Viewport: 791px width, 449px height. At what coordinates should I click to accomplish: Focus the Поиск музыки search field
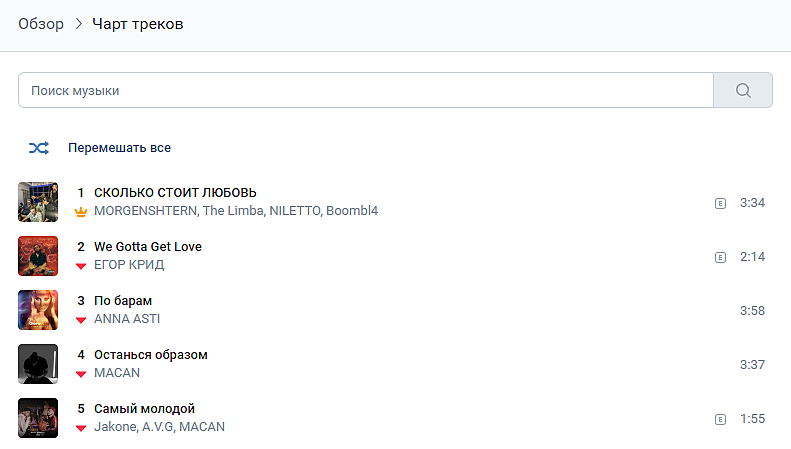(365, 90)
